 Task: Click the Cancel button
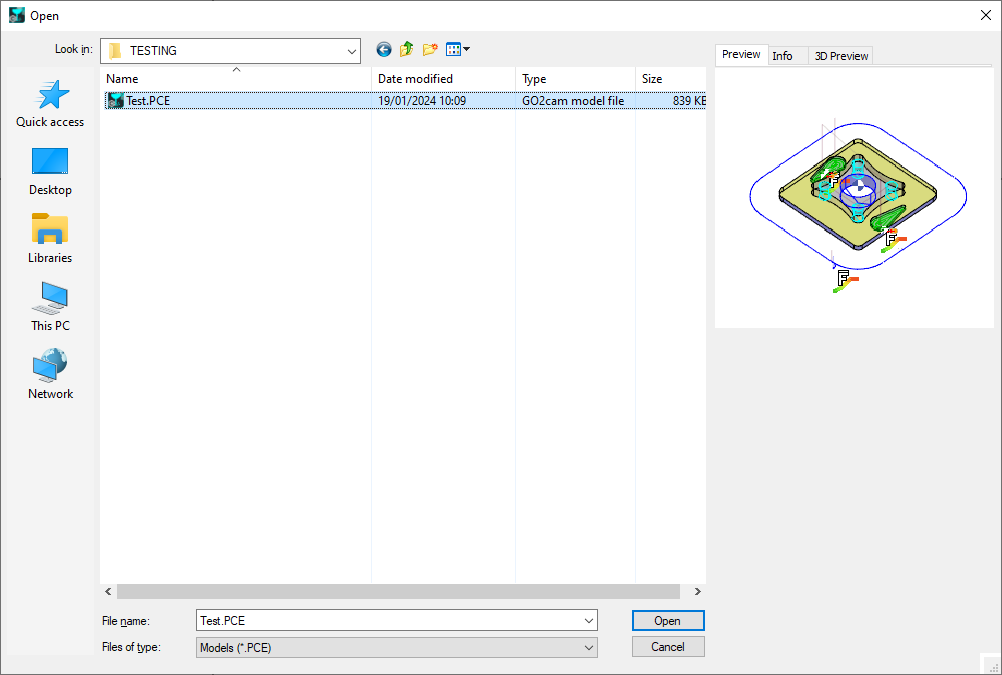[x=668, y=647]
